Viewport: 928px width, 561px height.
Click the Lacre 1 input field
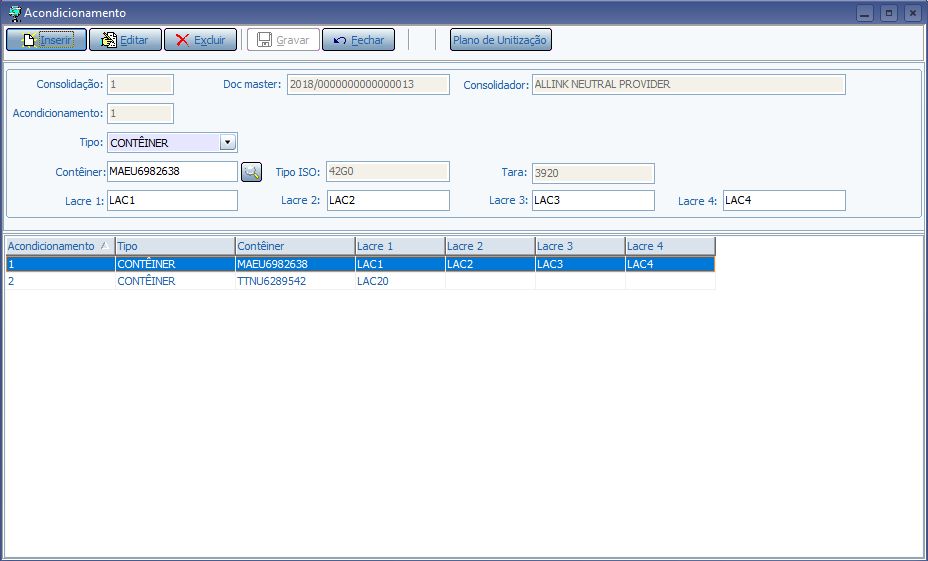[x=172, y=201]
